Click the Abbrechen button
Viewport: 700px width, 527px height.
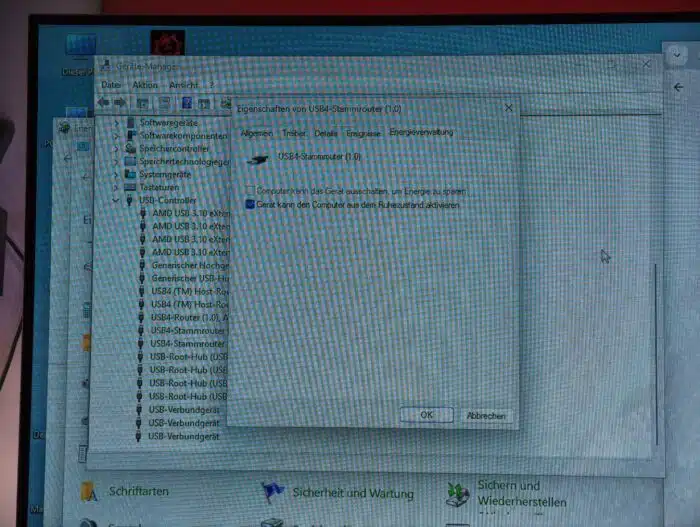[x=486, y=416]
